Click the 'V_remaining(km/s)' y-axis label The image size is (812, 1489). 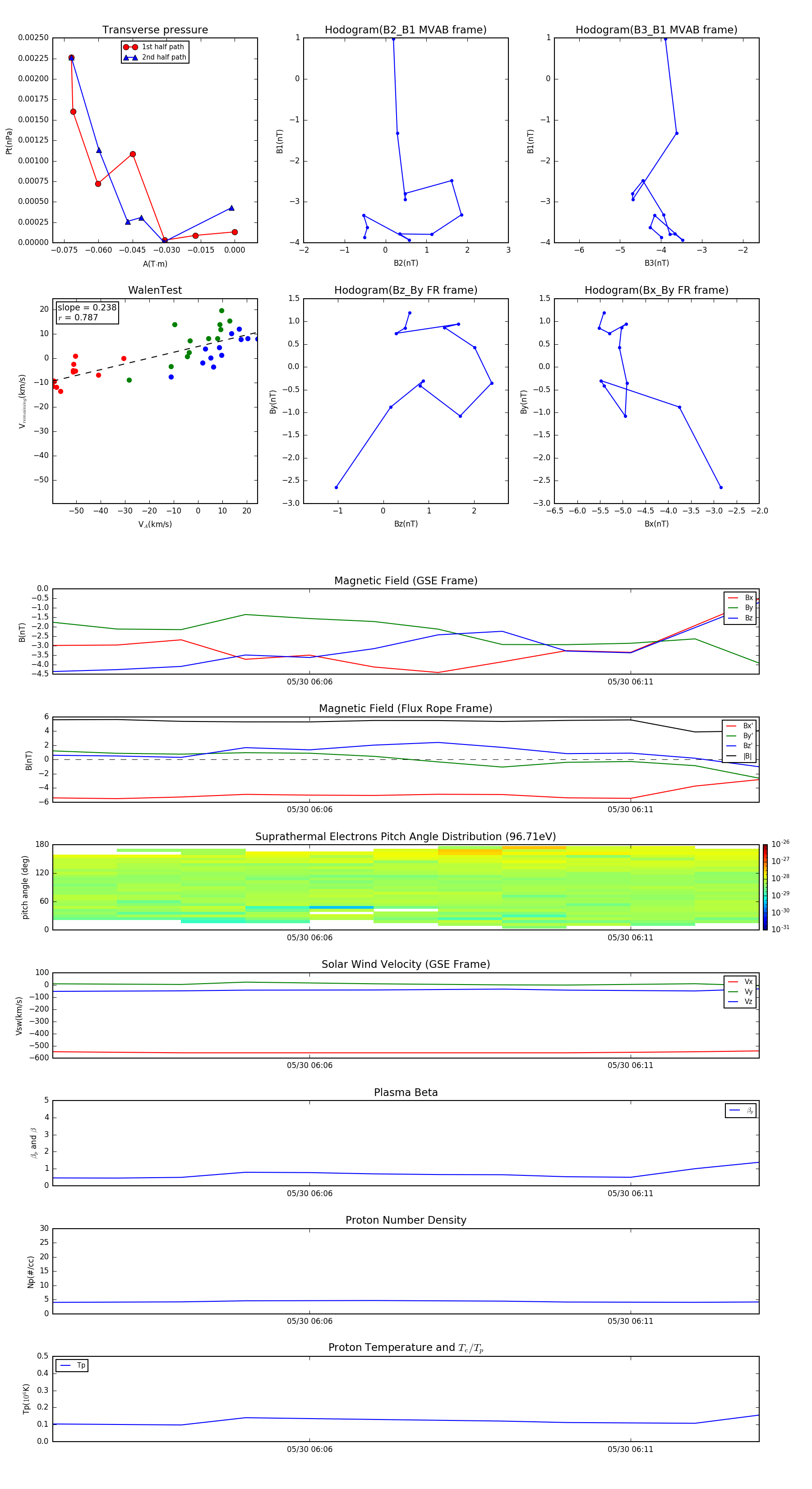click(x=22, y=401)
